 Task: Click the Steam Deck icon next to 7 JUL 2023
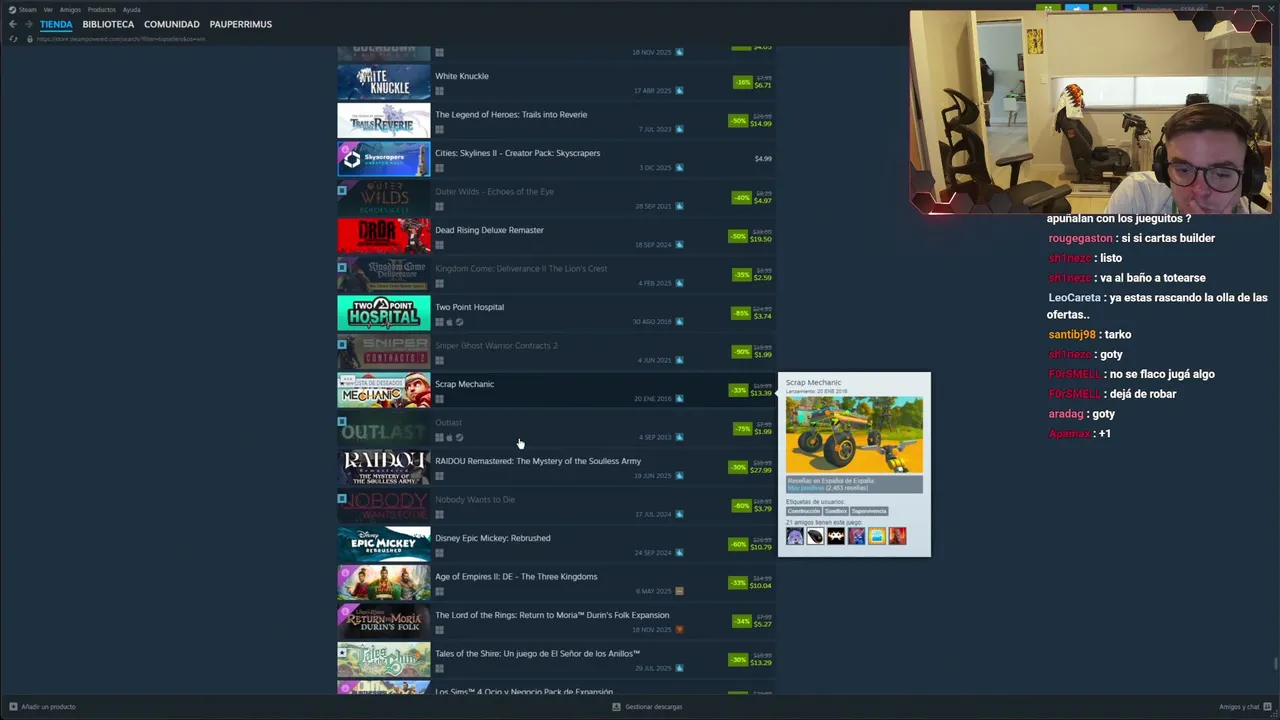pos(679,129)
